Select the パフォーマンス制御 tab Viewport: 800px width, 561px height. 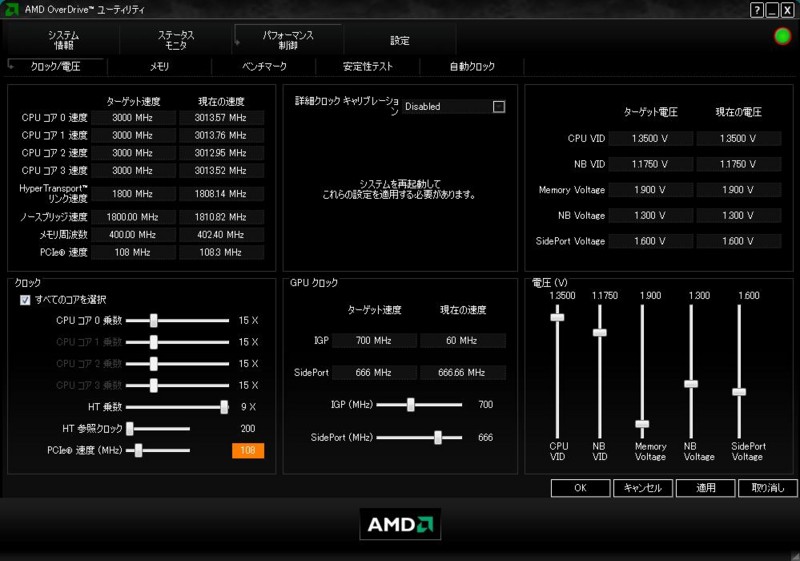(x=288, y=40)
